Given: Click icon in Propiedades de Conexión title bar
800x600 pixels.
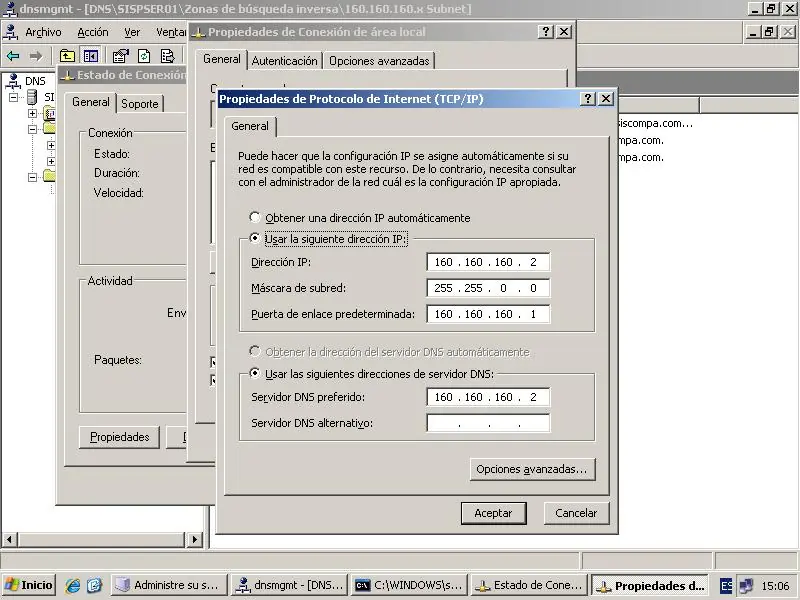Looking at the screenshot, I should (198, 33).
